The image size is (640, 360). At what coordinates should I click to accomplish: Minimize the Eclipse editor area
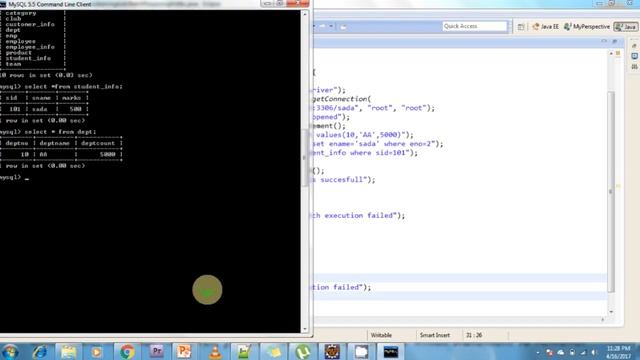tap(604, 41)
